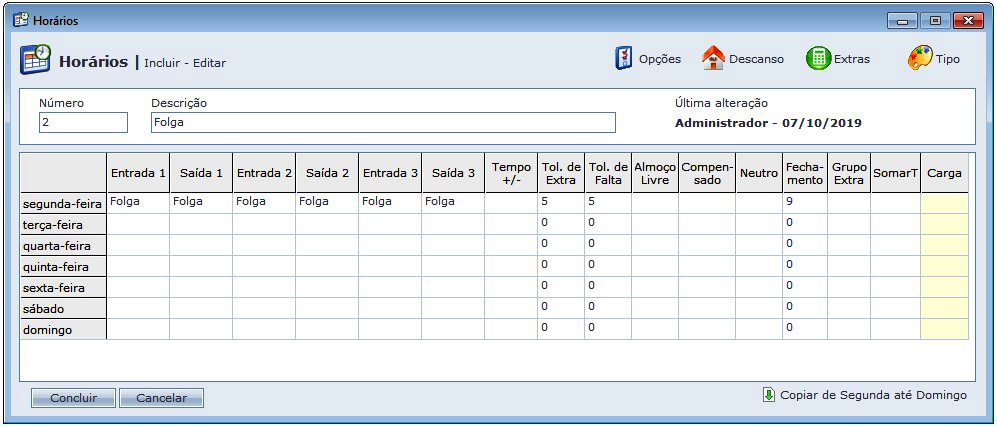Focus the Número input field
997x427 pixels.
[x=83, y=122]
